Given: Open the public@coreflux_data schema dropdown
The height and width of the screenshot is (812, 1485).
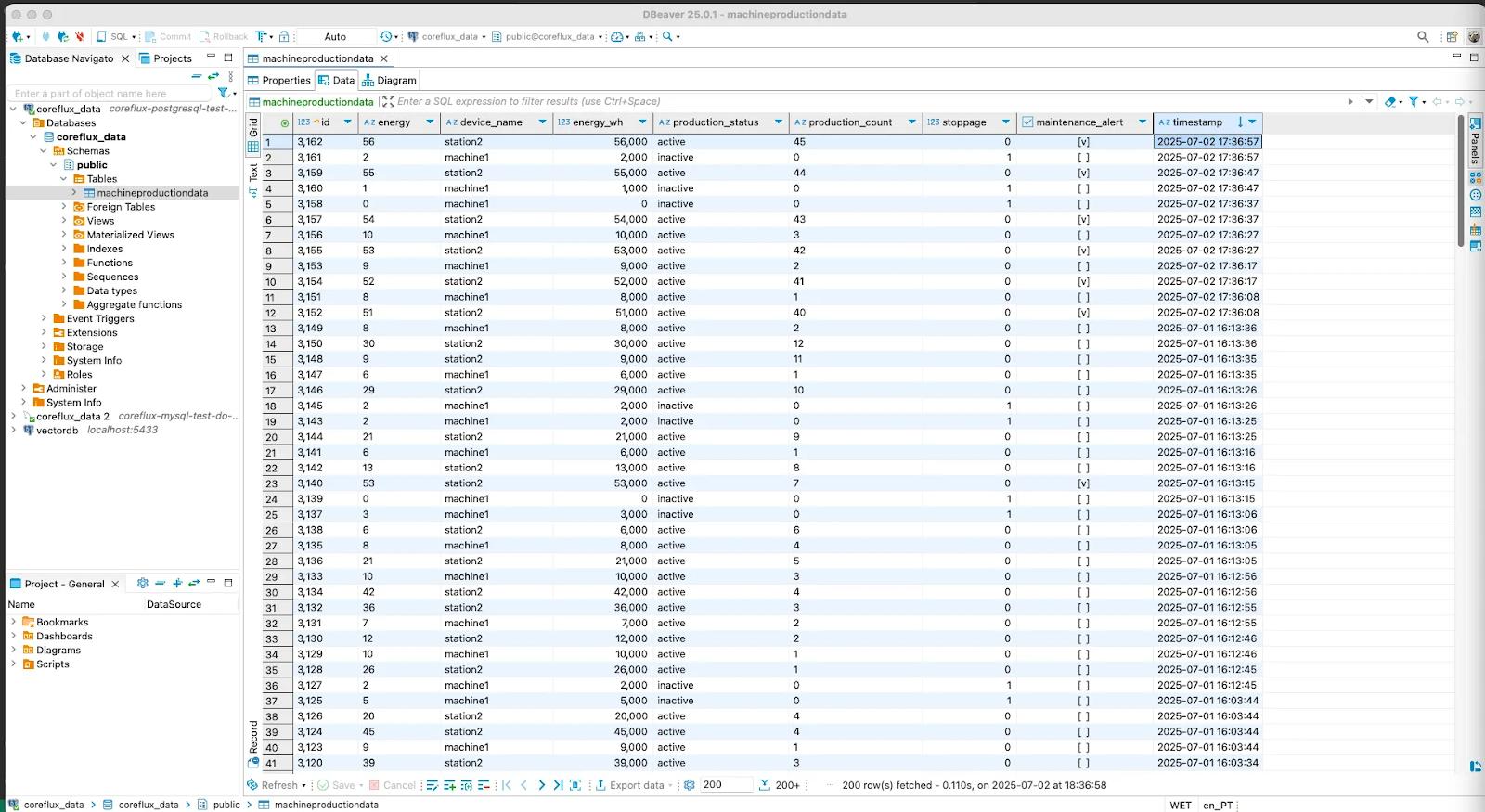Looking at the screenshot, I should pyautogui.click(x=548, y=37).
